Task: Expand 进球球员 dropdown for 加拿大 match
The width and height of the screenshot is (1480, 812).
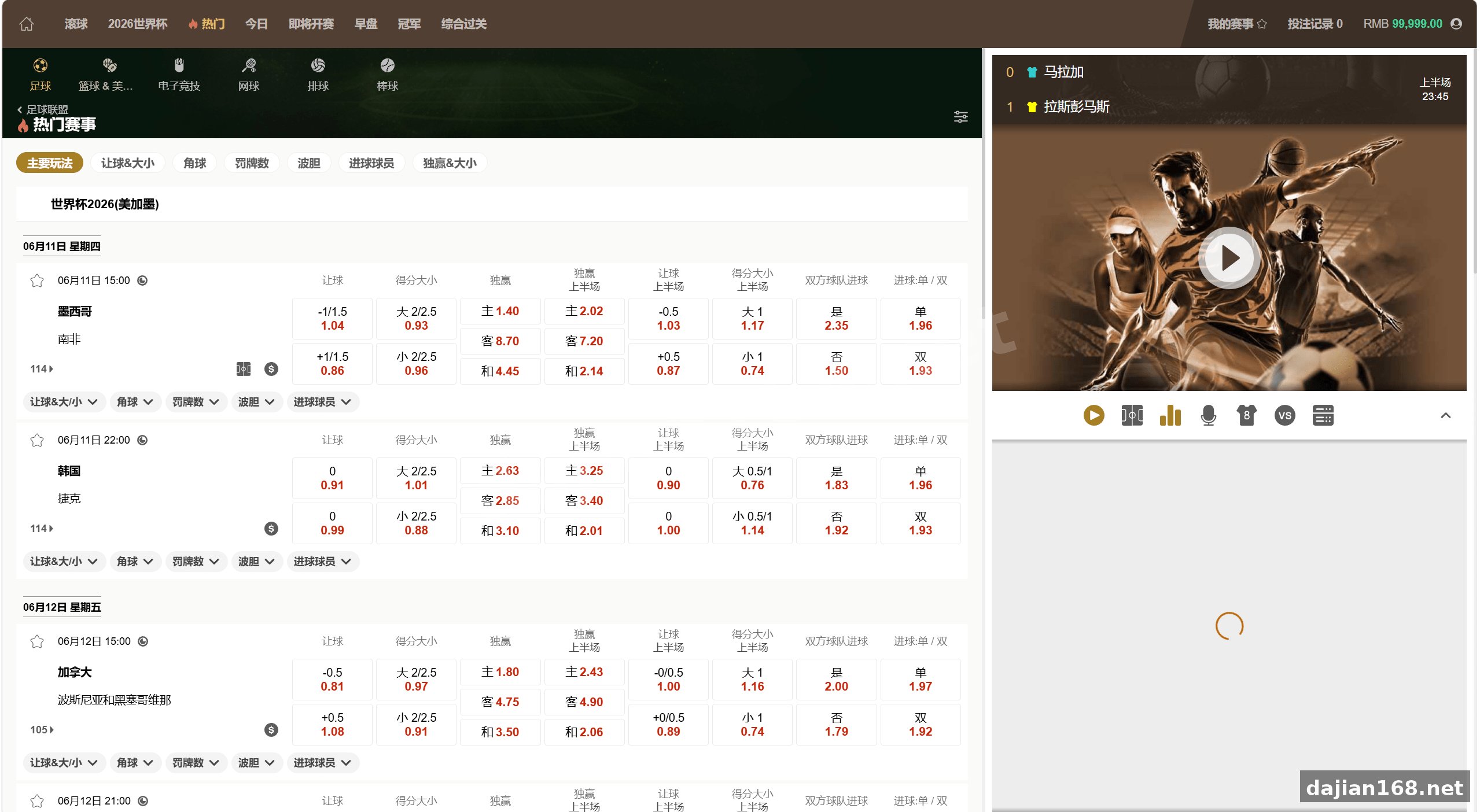Action: coord(323,763)
